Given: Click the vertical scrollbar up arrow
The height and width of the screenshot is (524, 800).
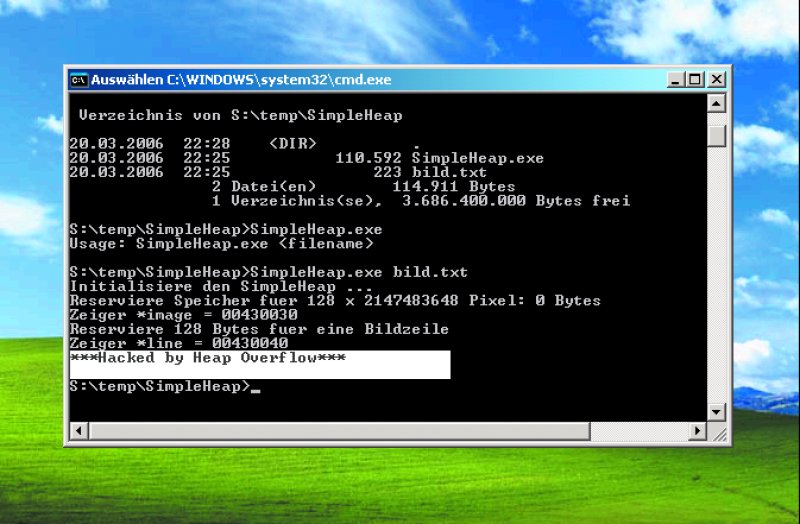Looking at the screenshot, I should click(716, 104).
